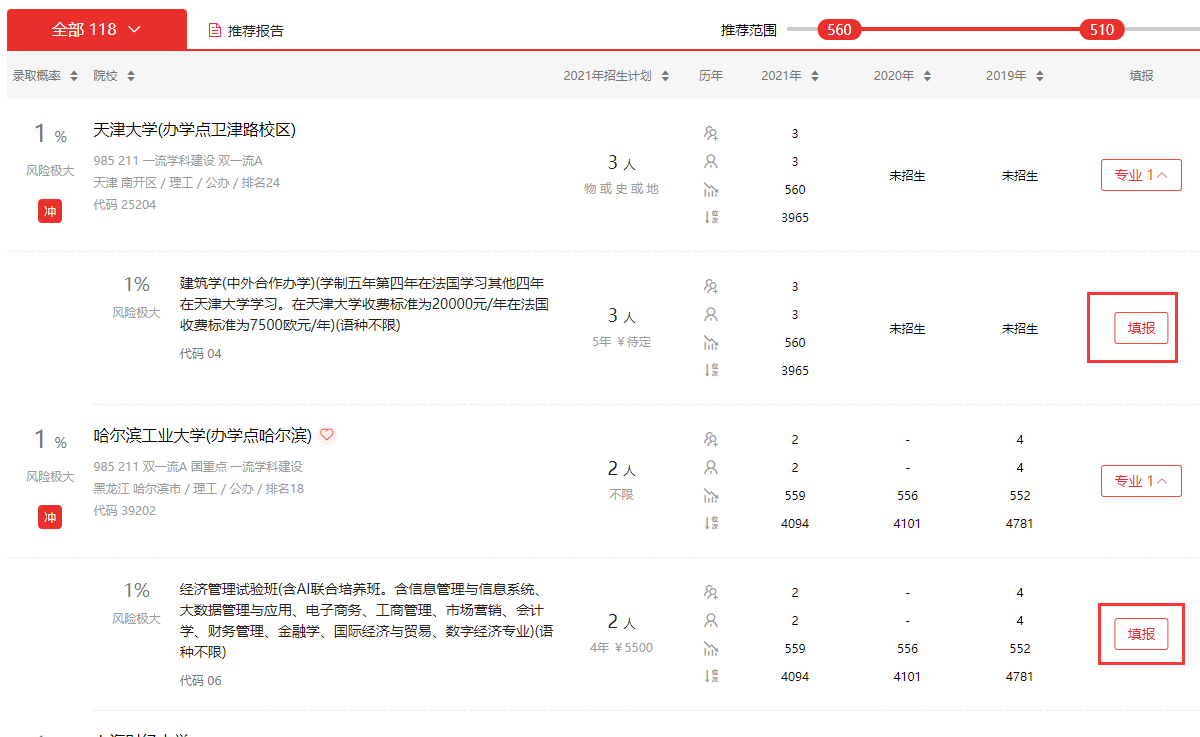Click single-person admitted icon in 建筑学 major row
The height and width of the screenshot is (737, 1200).
click(711, 314)
